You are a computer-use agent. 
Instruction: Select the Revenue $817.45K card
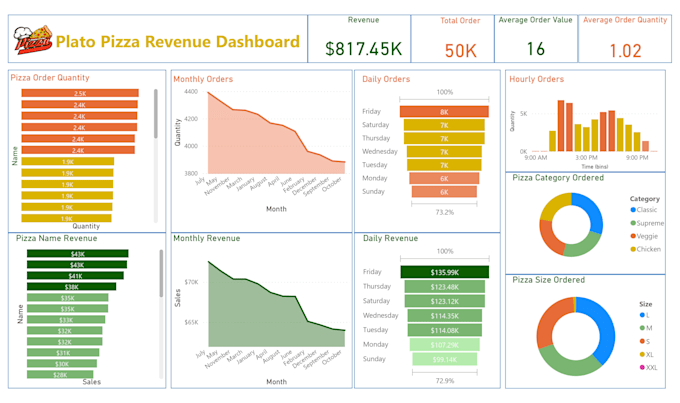[359, 39]
